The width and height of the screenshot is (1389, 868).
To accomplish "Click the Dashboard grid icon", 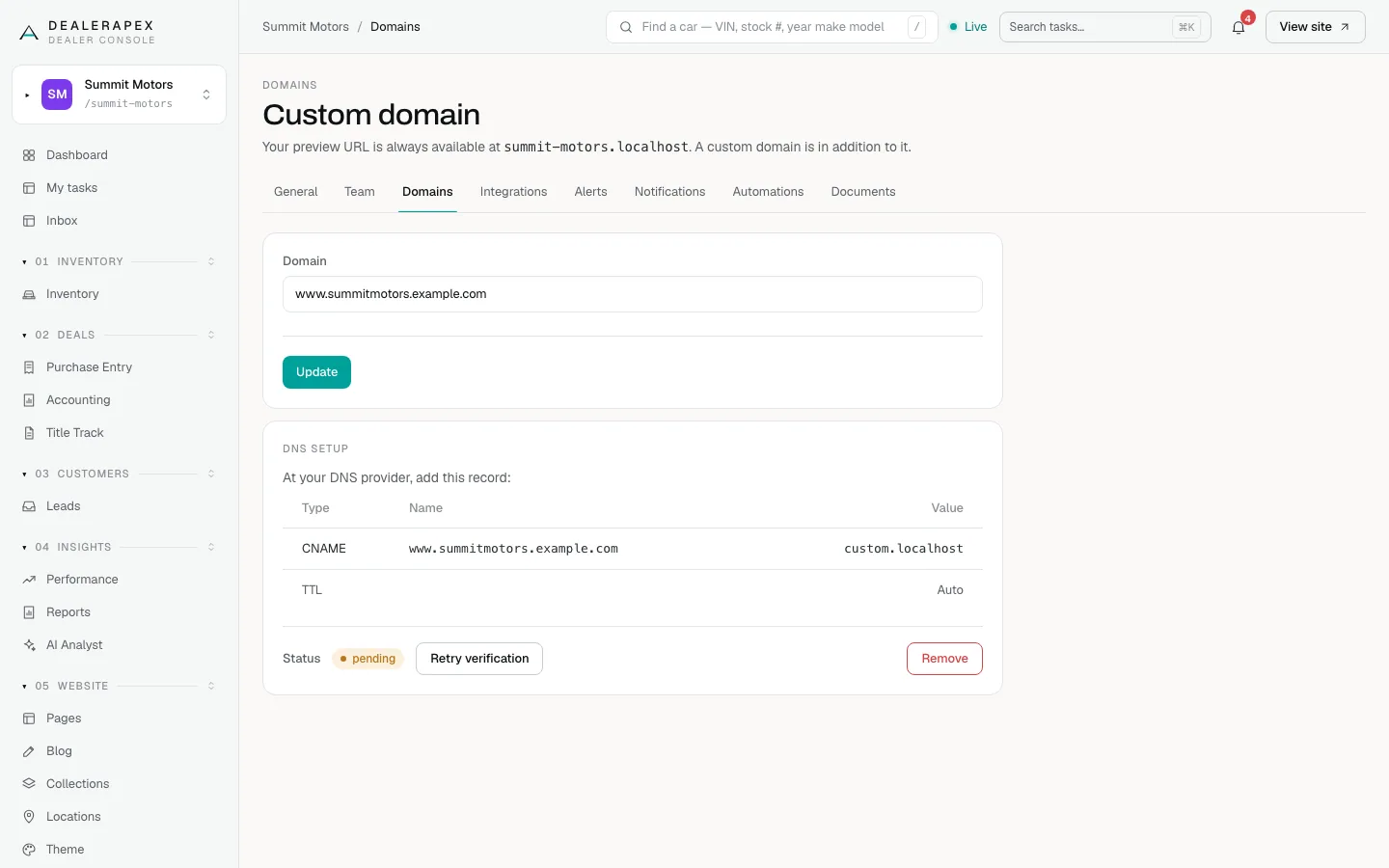I will [x=29, y=155].
